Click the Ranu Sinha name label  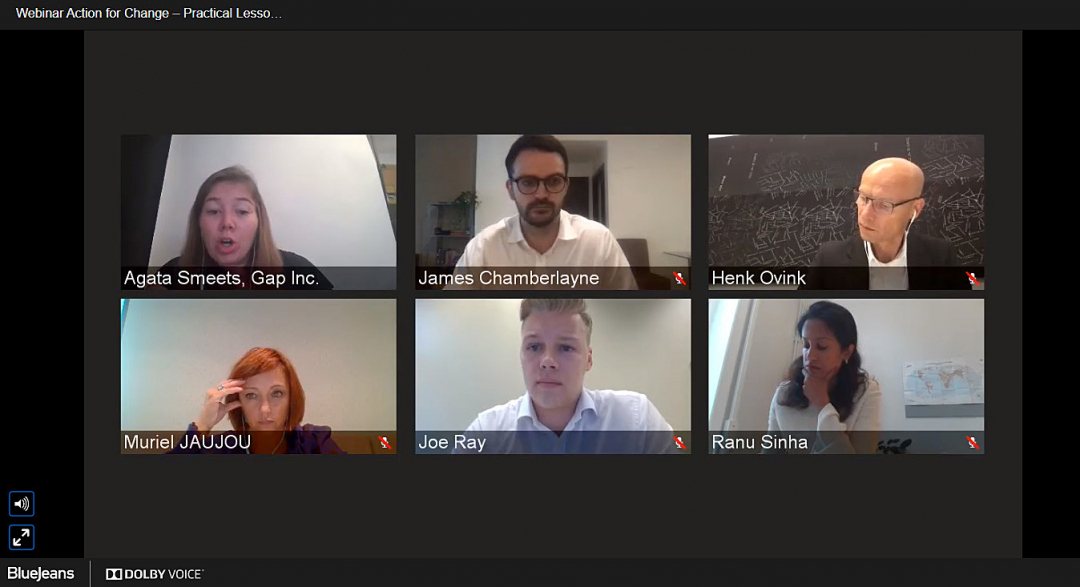pyautogui.click(x=760, y=442)
